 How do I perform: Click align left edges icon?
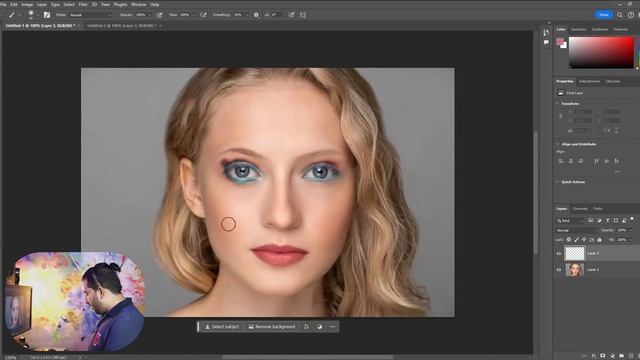click(561, 161)
